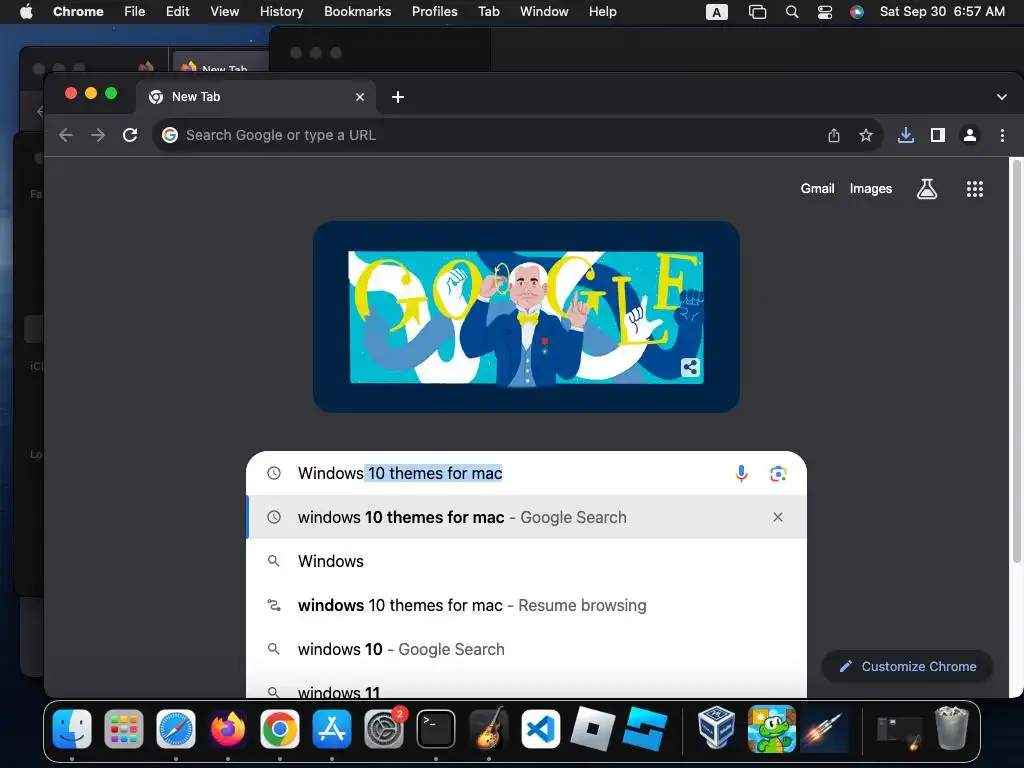Open the Gmail link
This screenshot has height=768, width=1024.
click(818, 189)
